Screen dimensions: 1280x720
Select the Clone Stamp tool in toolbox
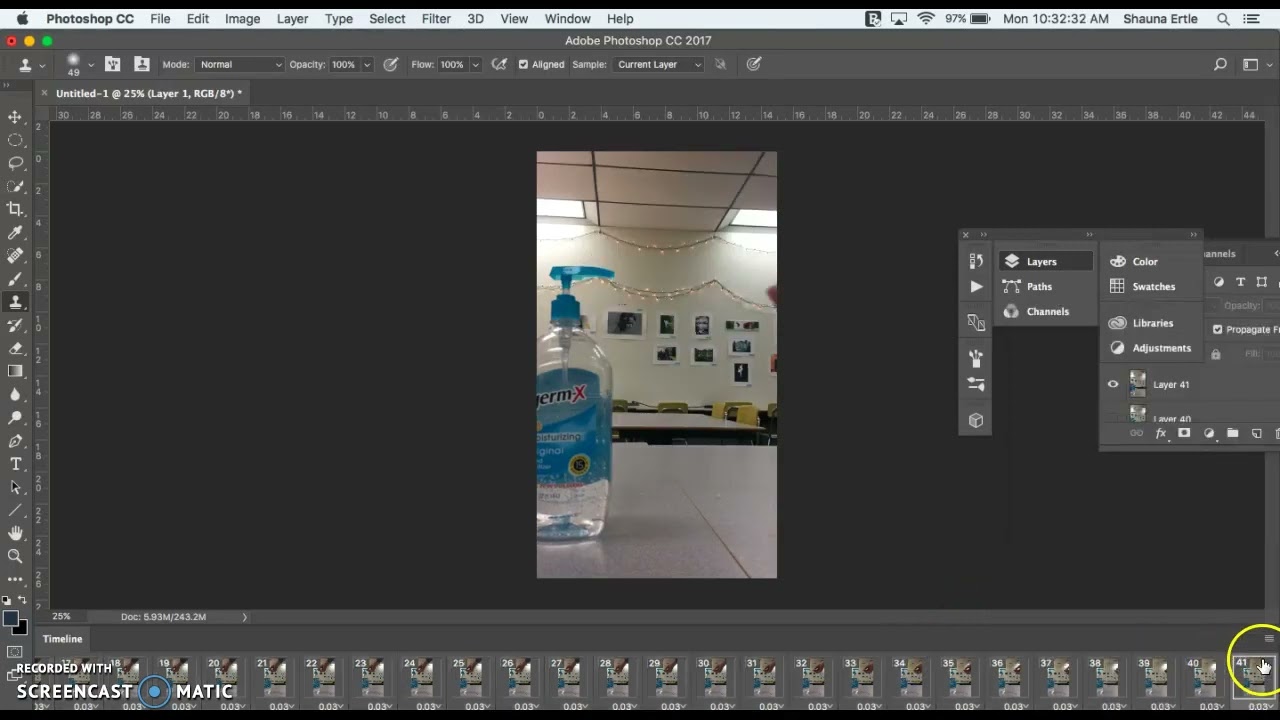click(15, 302)
